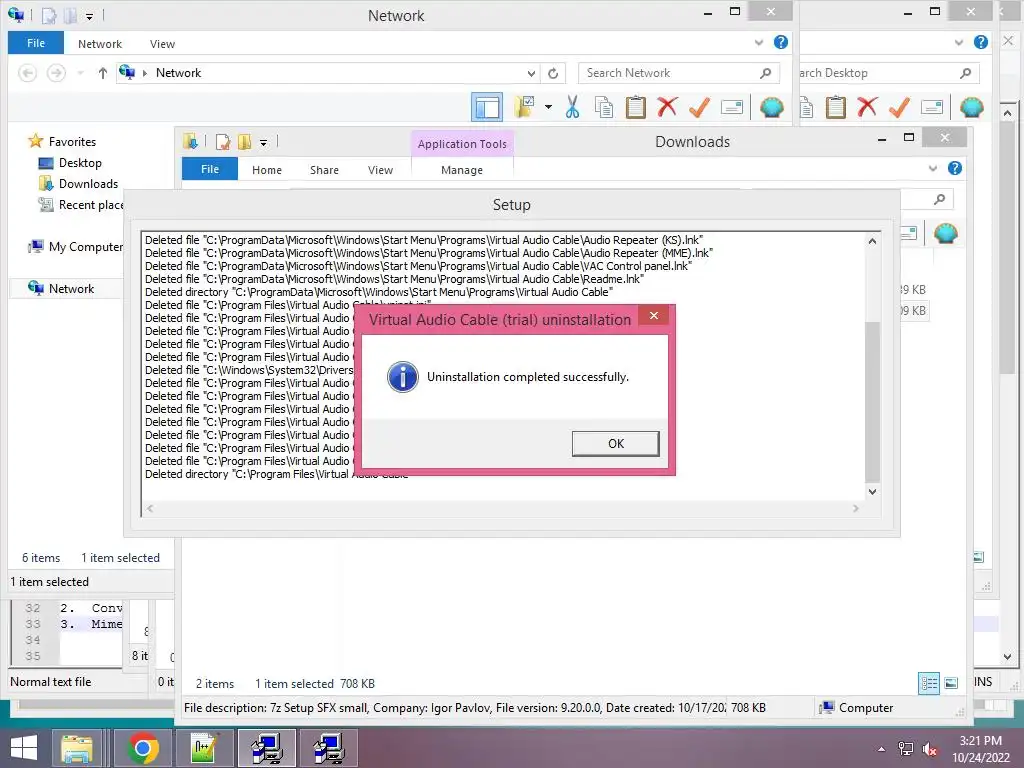The width and height of the screenshot is (1024, 768).
Task: Click the Setup log scrollbar up arrow
Action: [872, 241]
